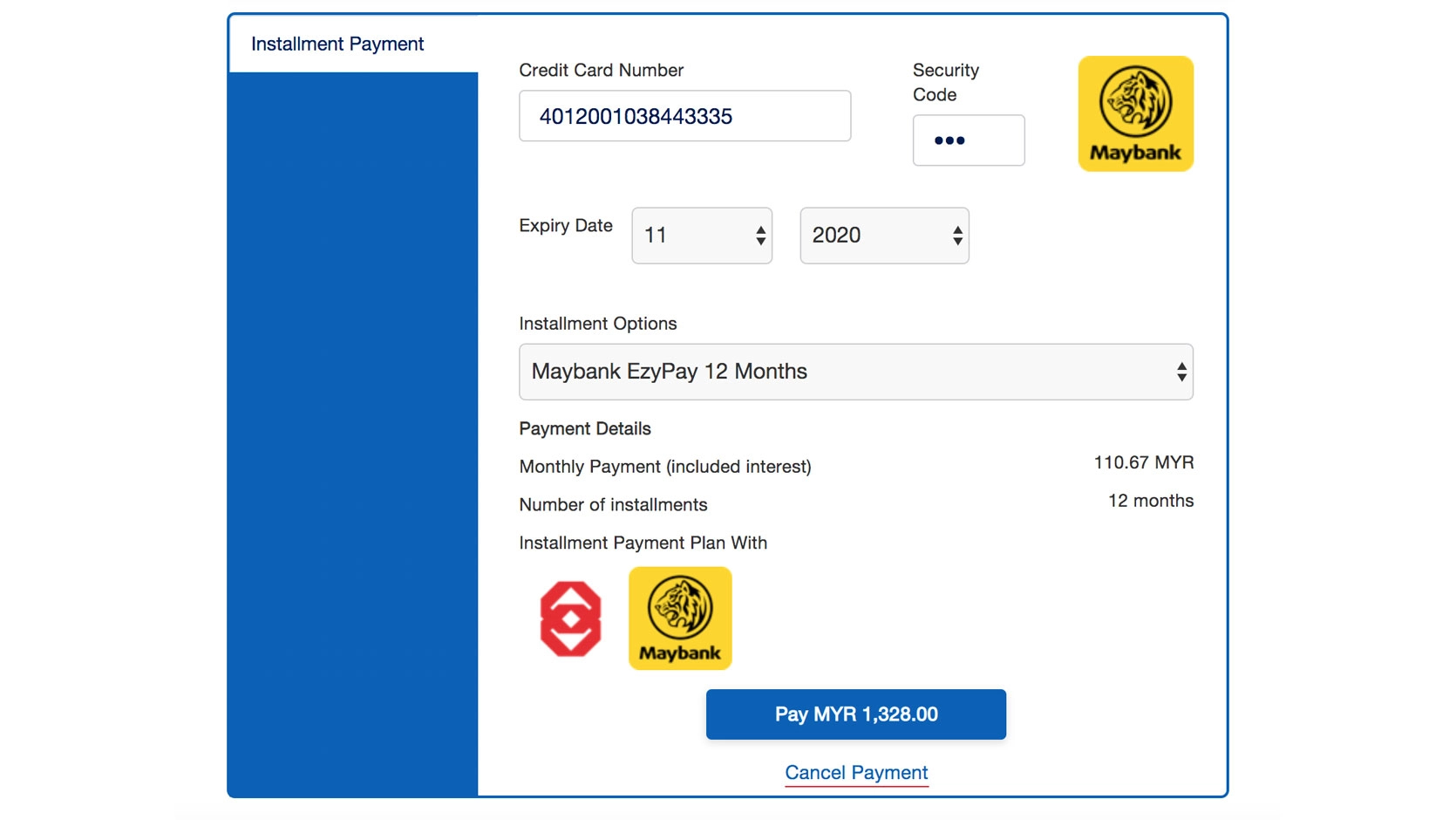The image size is (1456, 820).
Task: Focus the Credit Card Number input field
Action: point(684,116)
